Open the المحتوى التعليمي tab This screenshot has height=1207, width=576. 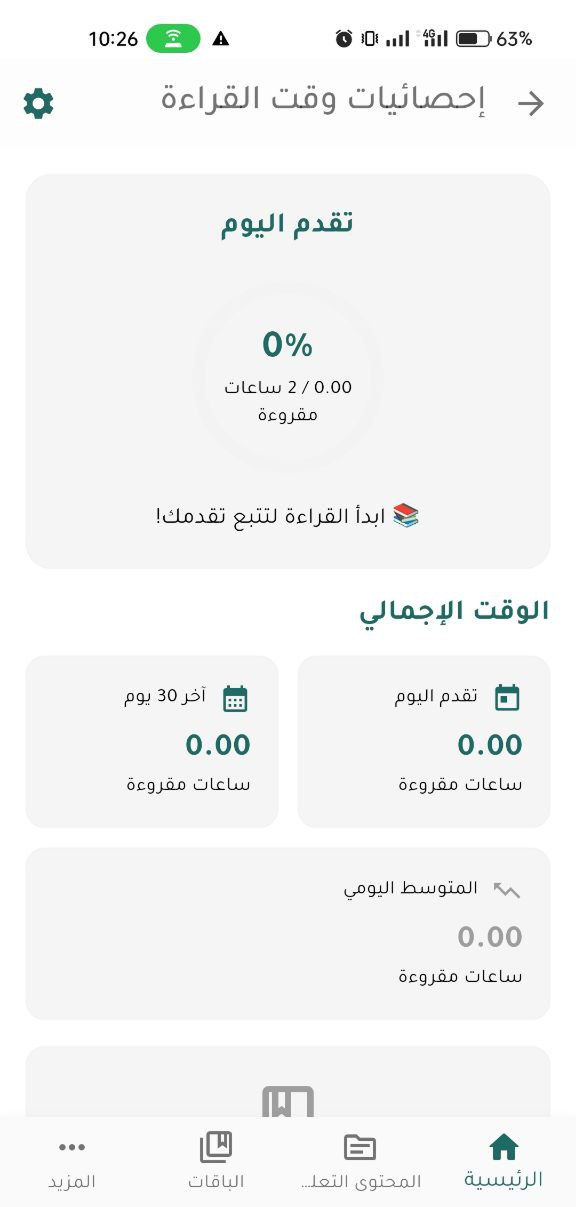pyautogui.click(x=359, y=1160)
